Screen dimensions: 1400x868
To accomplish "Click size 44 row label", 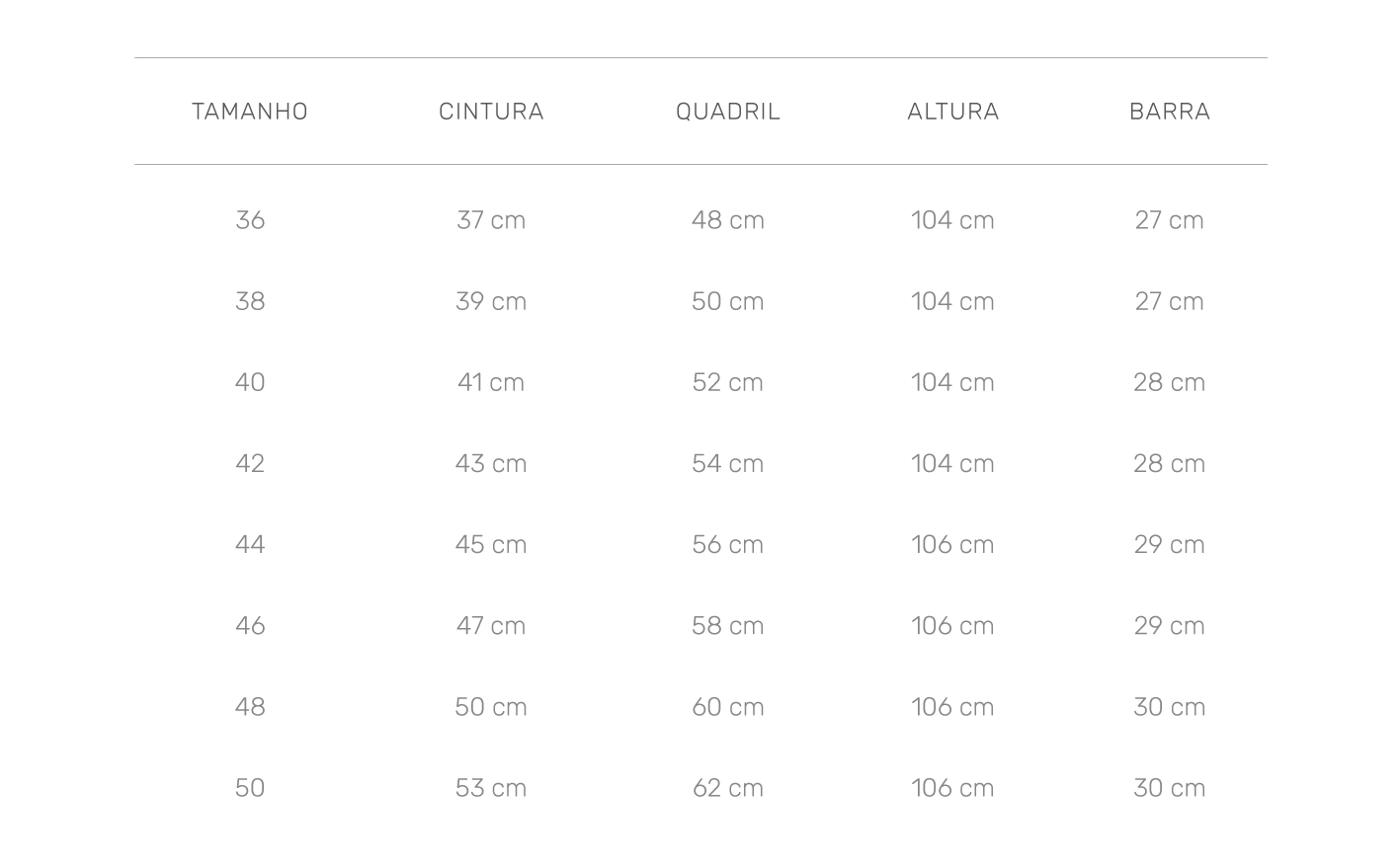I will [250, 544].
